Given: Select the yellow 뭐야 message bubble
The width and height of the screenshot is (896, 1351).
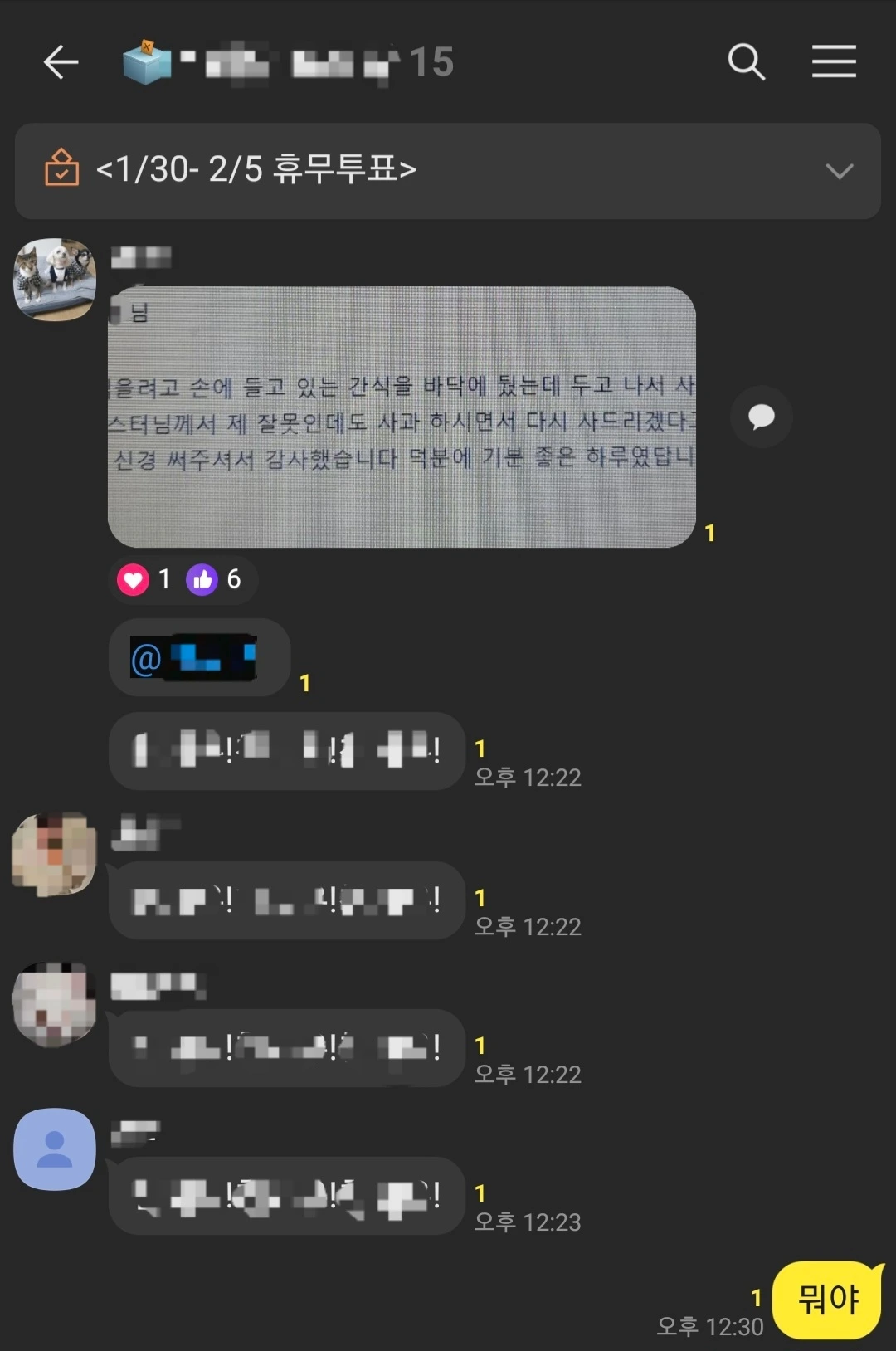Looking at the screenshot, I should coord(827,1300).
